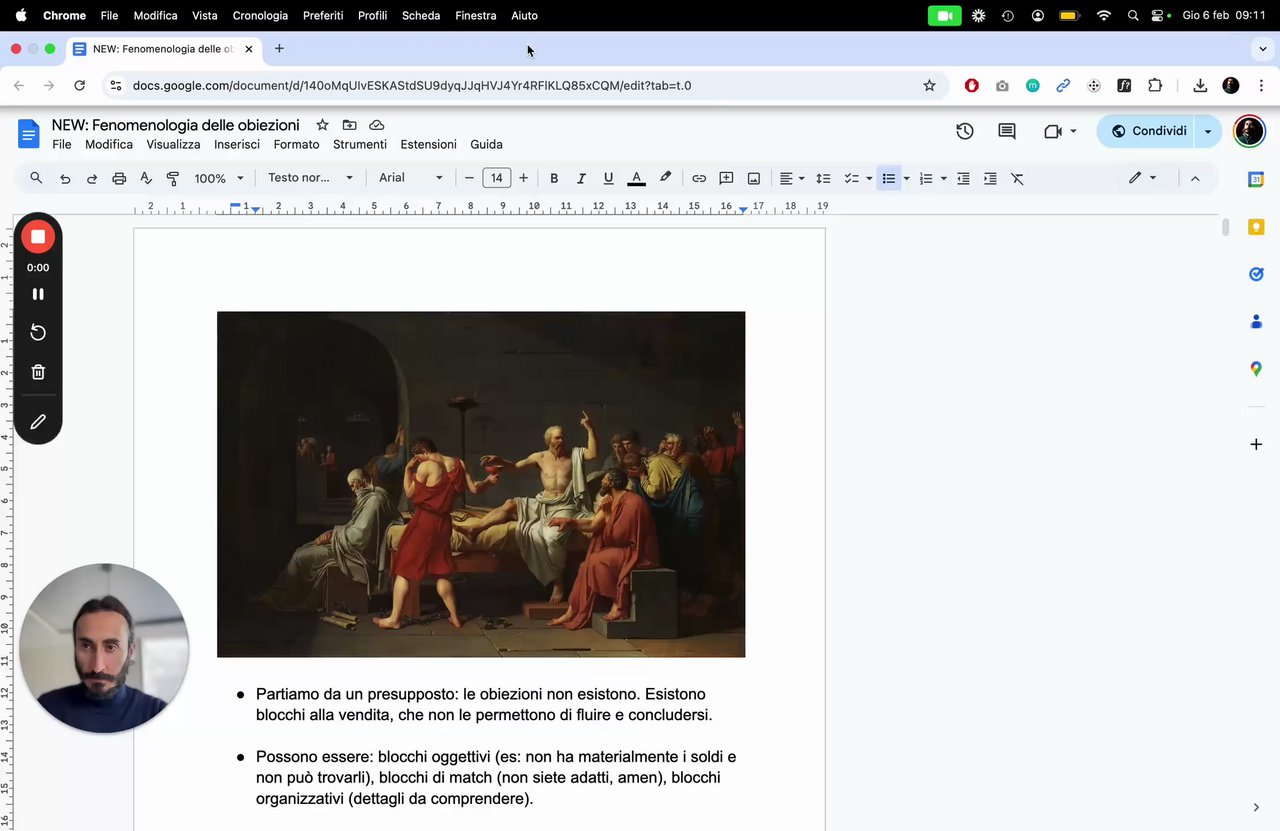Screen dimensions: 1280x831
Task: Click the font size field showing 14
Action: coord(496,178)
